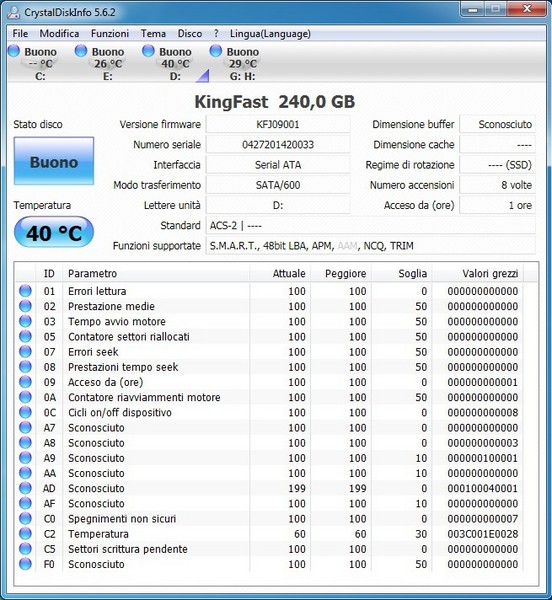Select drive D: at 40 °C
Viewport: 552px width, 600px height.
(x=168, y=63)
